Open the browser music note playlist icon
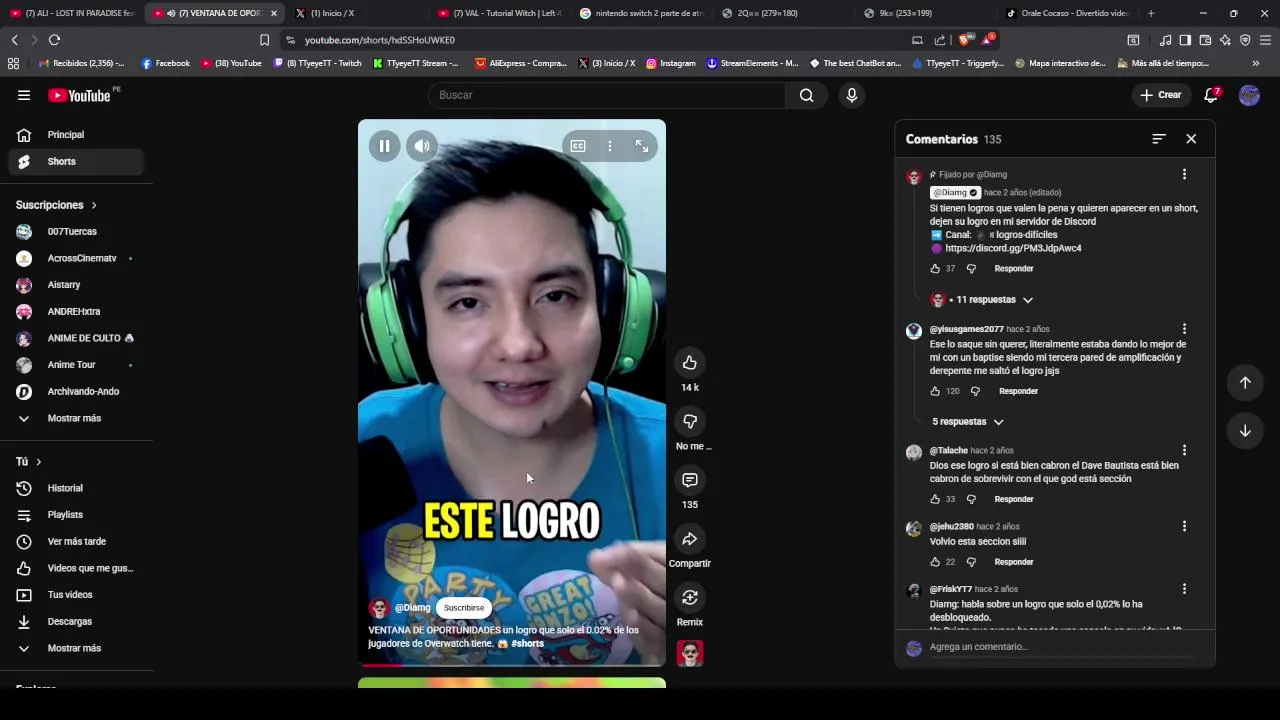Viewport: 1280px width, 720px height. (x=1165, y=40)
